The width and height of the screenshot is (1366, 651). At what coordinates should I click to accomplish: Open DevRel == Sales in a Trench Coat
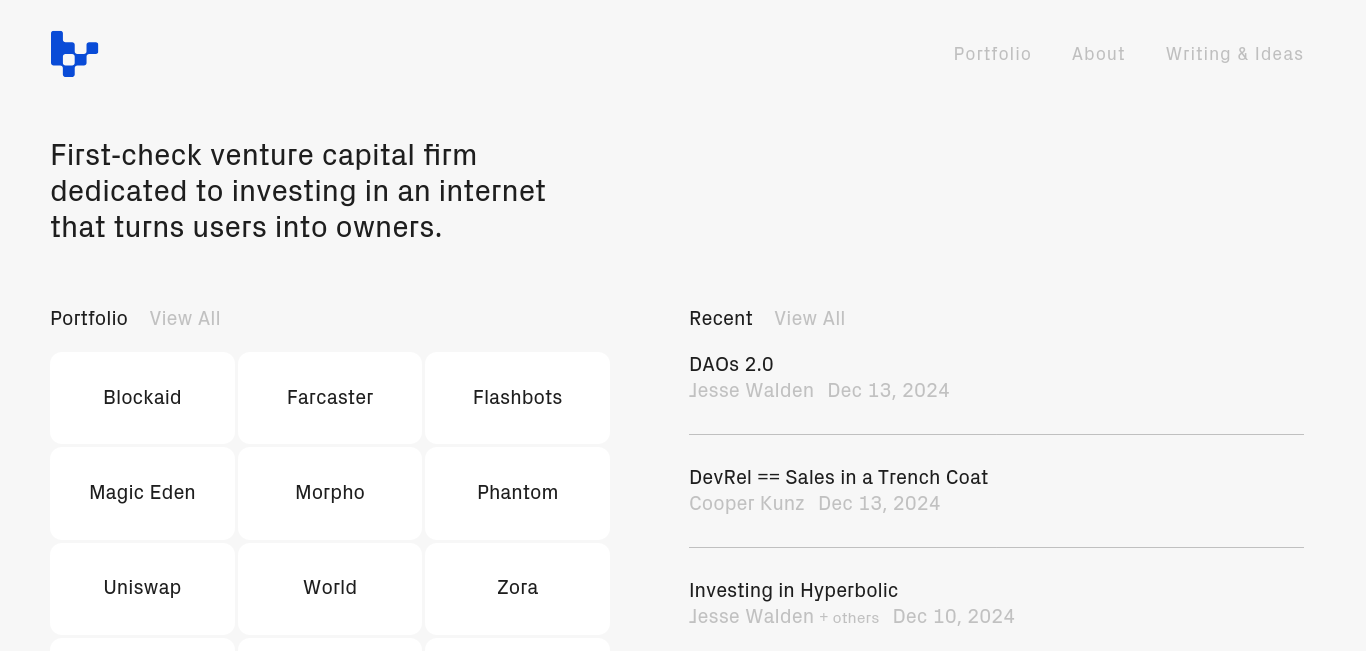click(838, 477)
